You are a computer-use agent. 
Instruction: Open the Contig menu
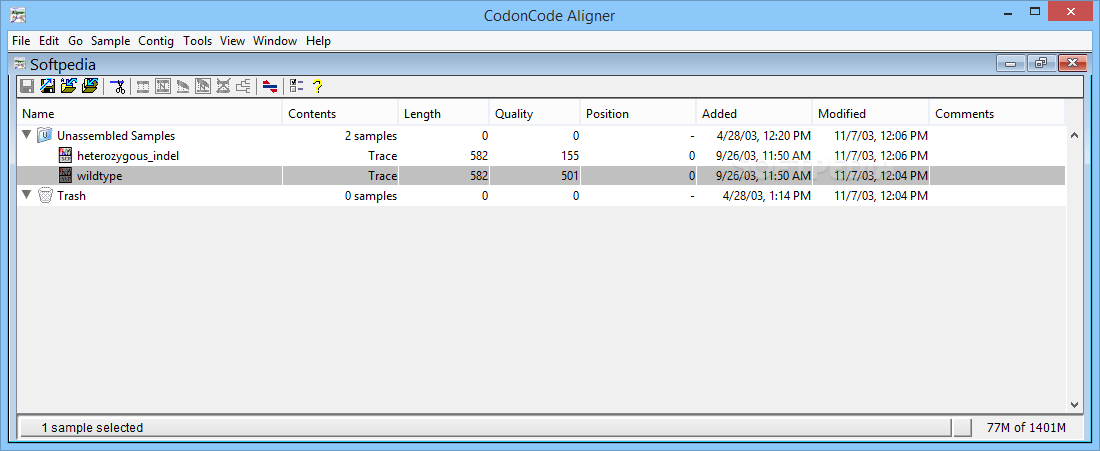click(x=156, y=41)
